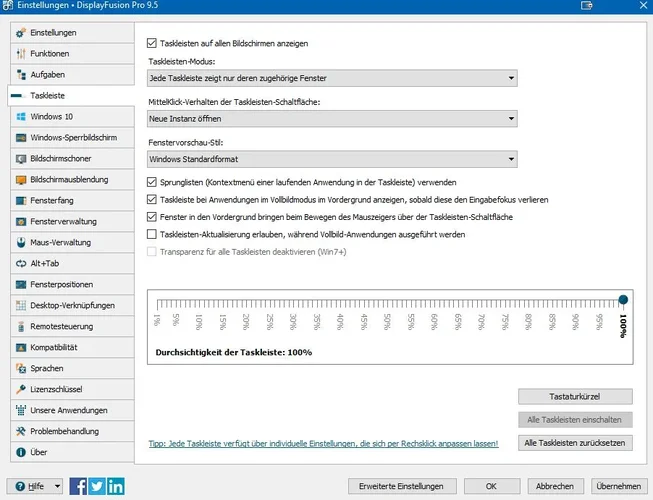653x500 pixels.
Task: Open the Tipp link about individual settings
Action: pyautogui.click(x=324, y=444)
